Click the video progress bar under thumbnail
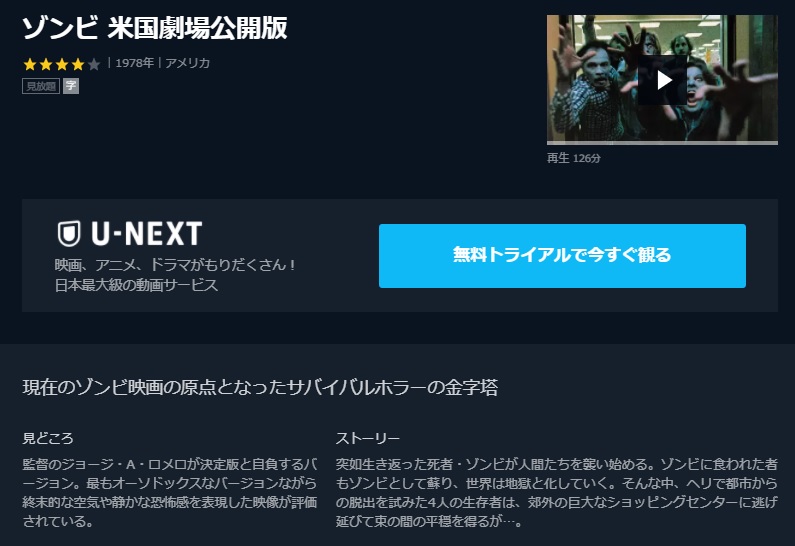 tap(662, 143)
